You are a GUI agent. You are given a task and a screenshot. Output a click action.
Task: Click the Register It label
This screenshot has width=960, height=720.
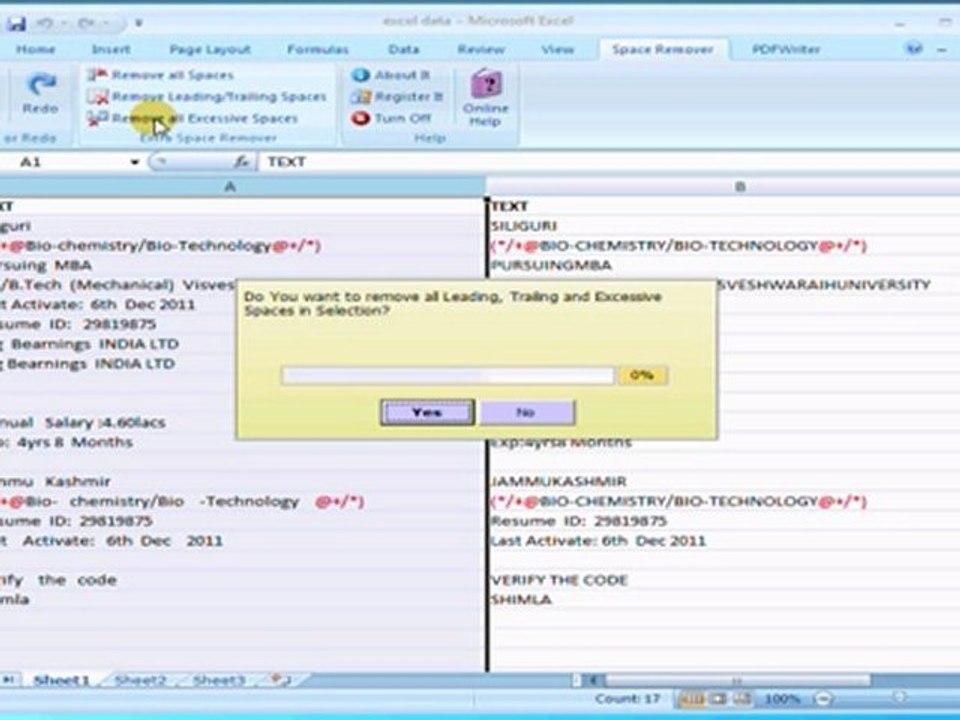(x=408, y=96)
